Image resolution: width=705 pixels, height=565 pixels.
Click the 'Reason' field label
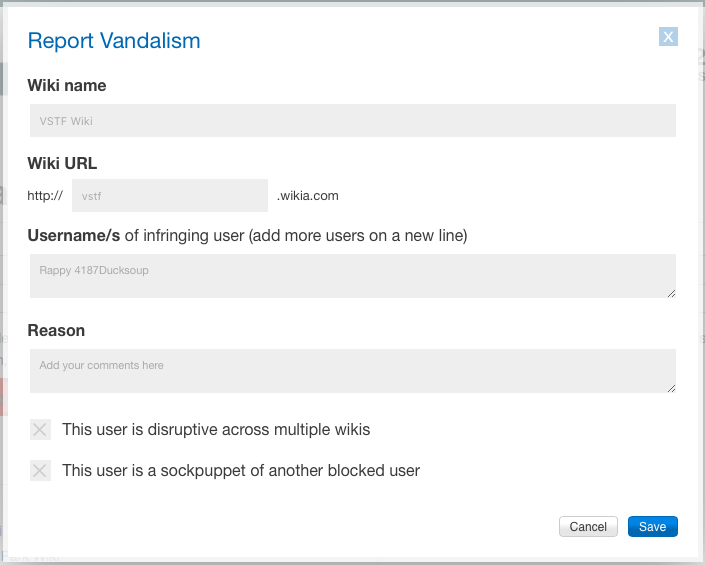[x=56, y=331]
